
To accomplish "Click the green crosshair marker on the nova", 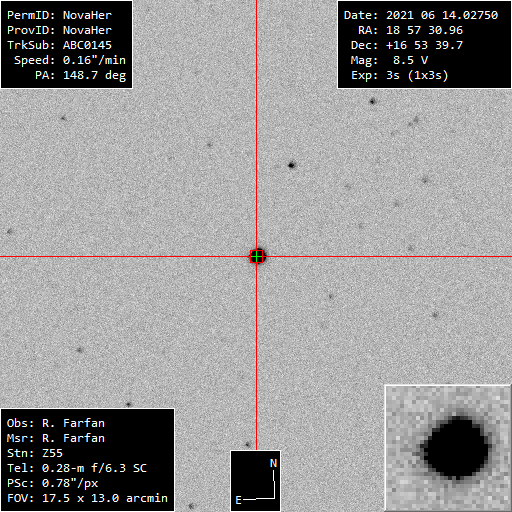I will [257, 257].
